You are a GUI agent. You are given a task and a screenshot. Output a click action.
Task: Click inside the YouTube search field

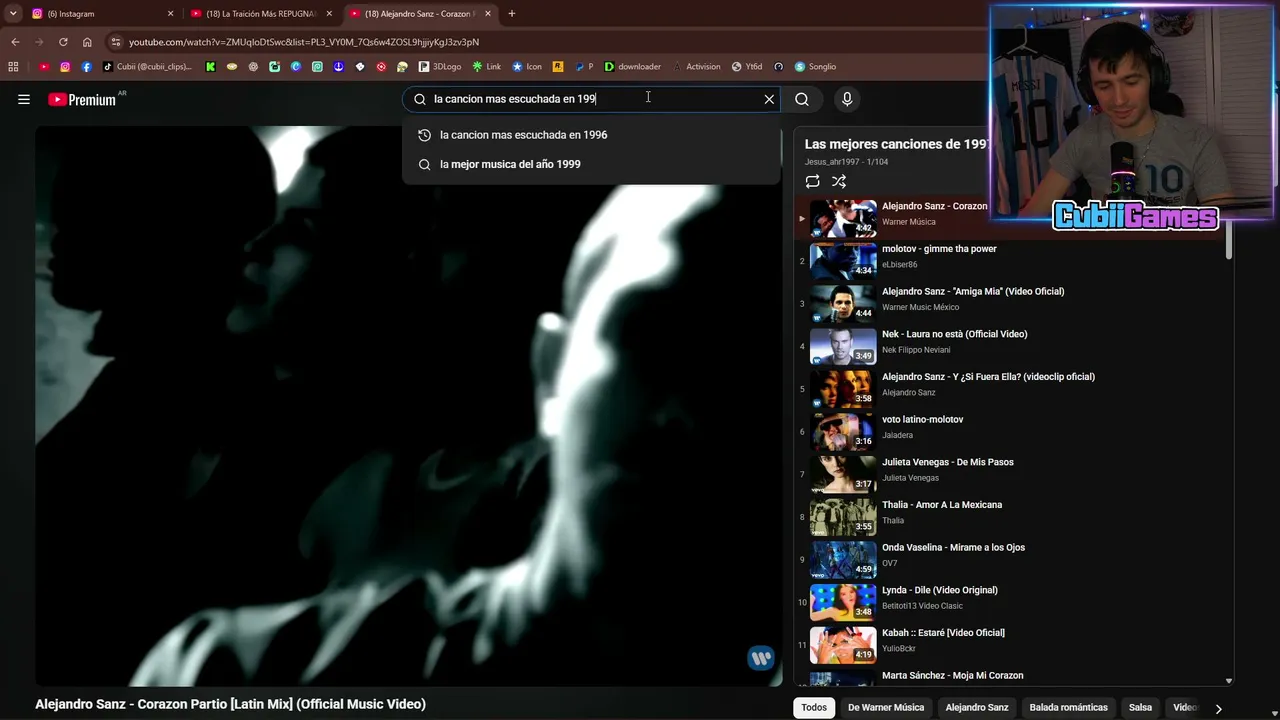pos(590,99)
